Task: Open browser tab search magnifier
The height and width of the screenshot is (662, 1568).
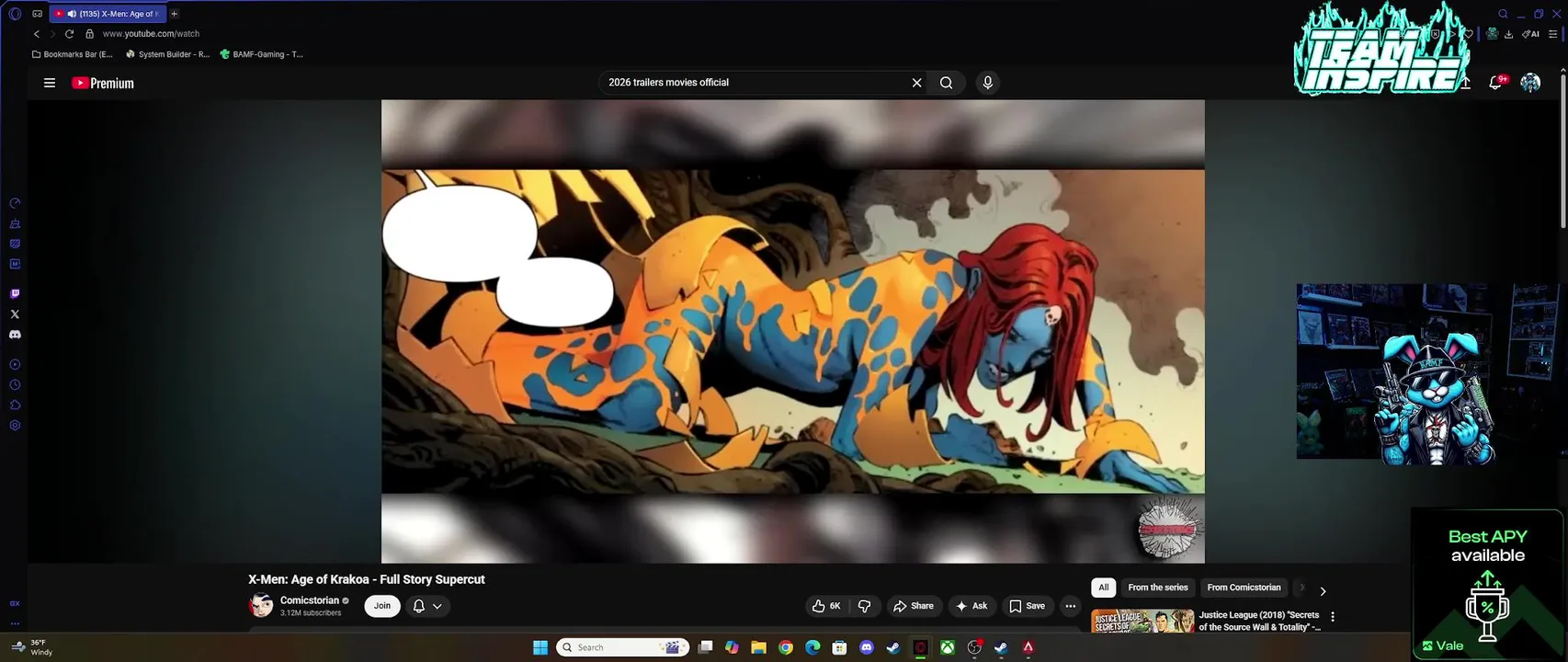Action: coord(1503,14)
